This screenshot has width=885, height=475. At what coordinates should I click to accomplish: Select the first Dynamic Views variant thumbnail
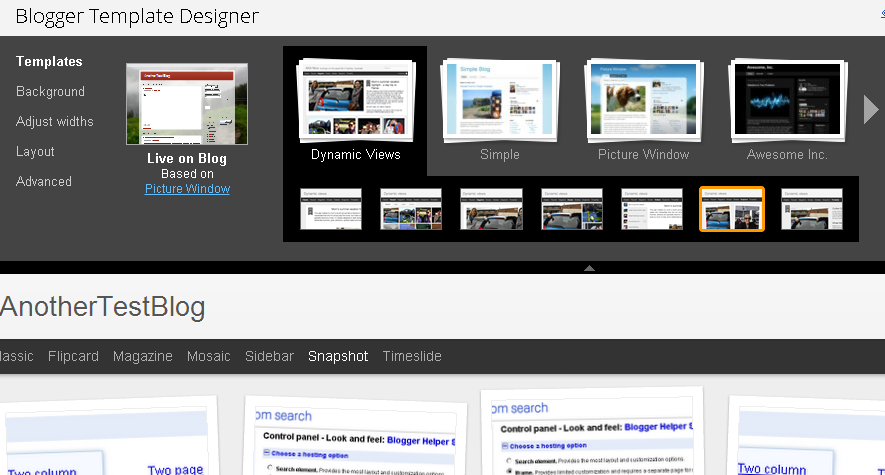pyautogui.click(x=331, y=209)
